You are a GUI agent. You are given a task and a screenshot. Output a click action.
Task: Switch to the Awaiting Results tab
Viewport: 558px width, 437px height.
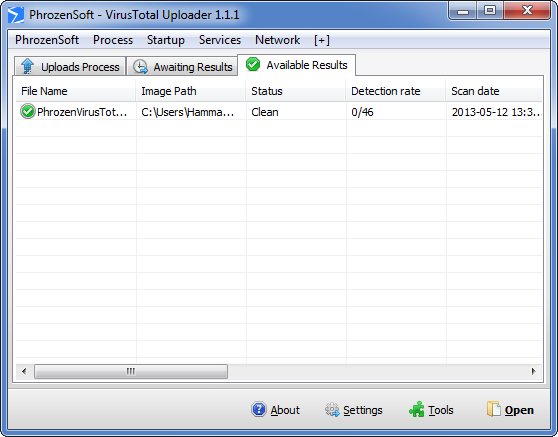[x=182, y=66]
